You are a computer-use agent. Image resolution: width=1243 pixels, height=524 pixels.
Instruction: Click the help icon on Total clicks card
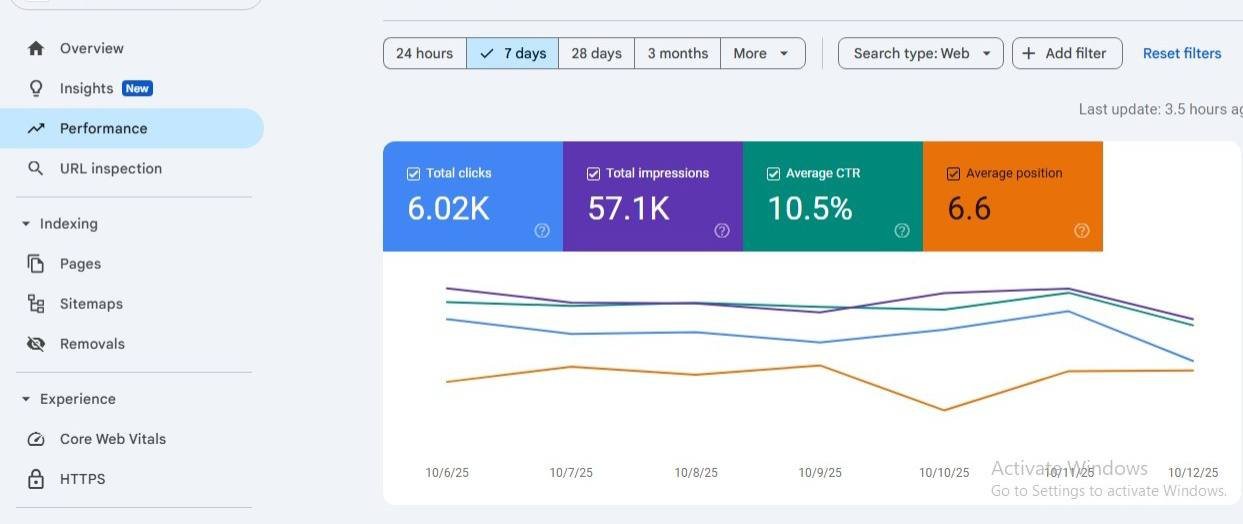[542, 230]
